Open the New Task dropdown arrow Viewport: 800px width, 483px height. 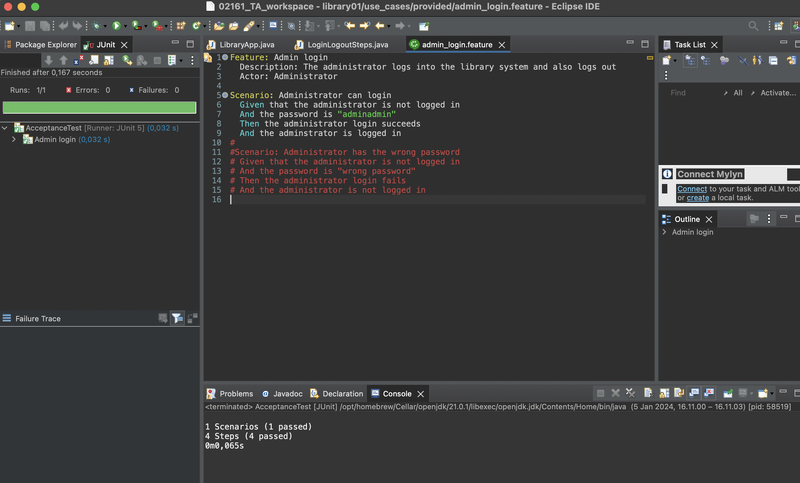[675, 60]
